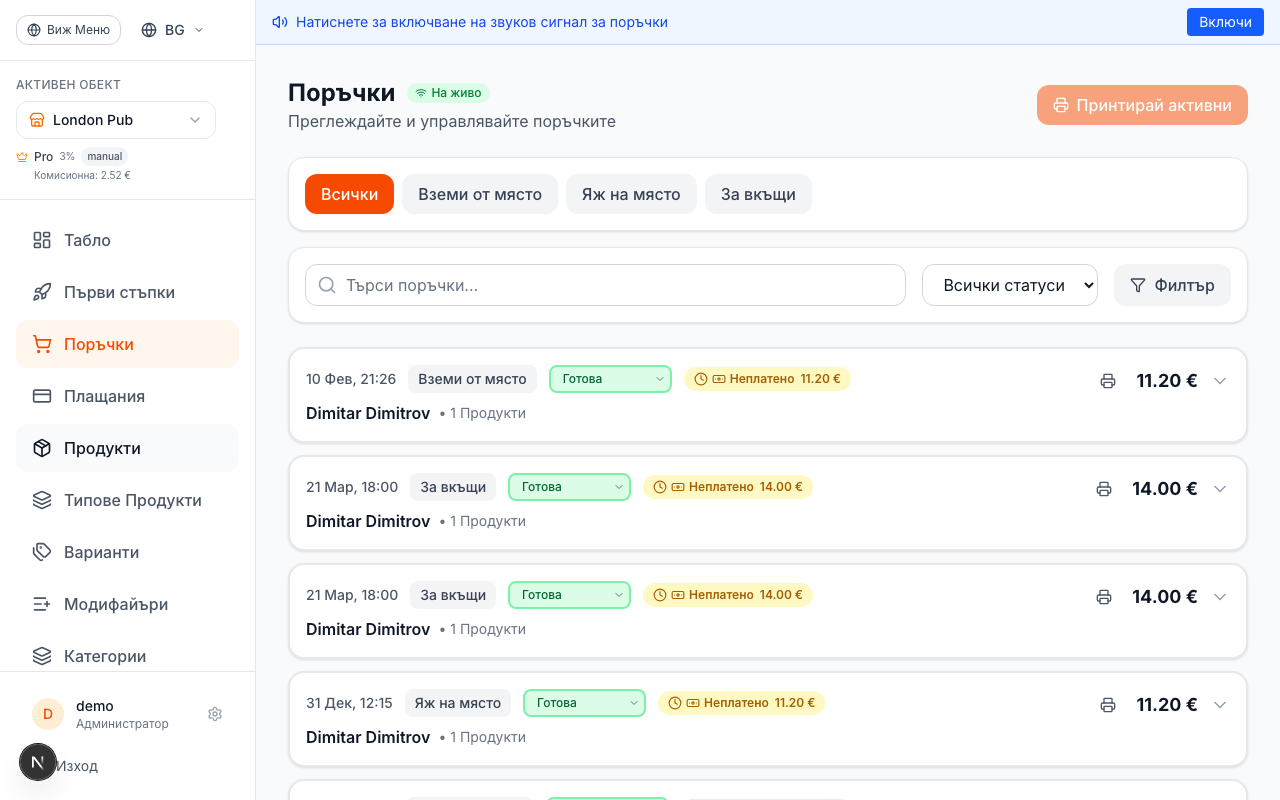Select the Плащания card icon
Screen dimensions: 1280x800
click(x=41, y=396)
